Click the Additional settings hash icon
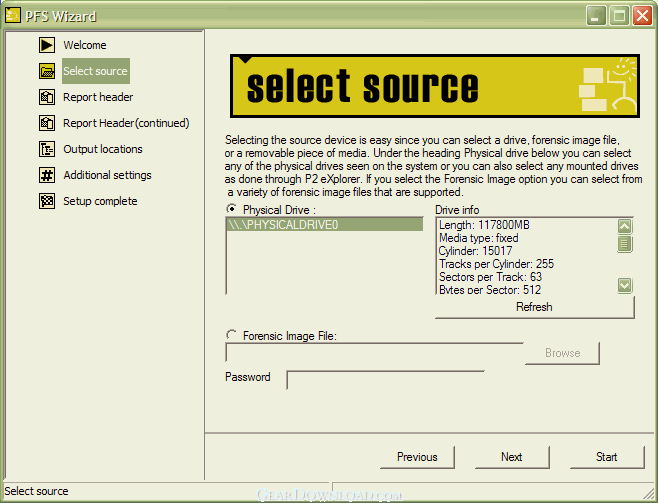The height and width of the screenshot is (503, 658). pyautogui.click(x=47, y=175)
